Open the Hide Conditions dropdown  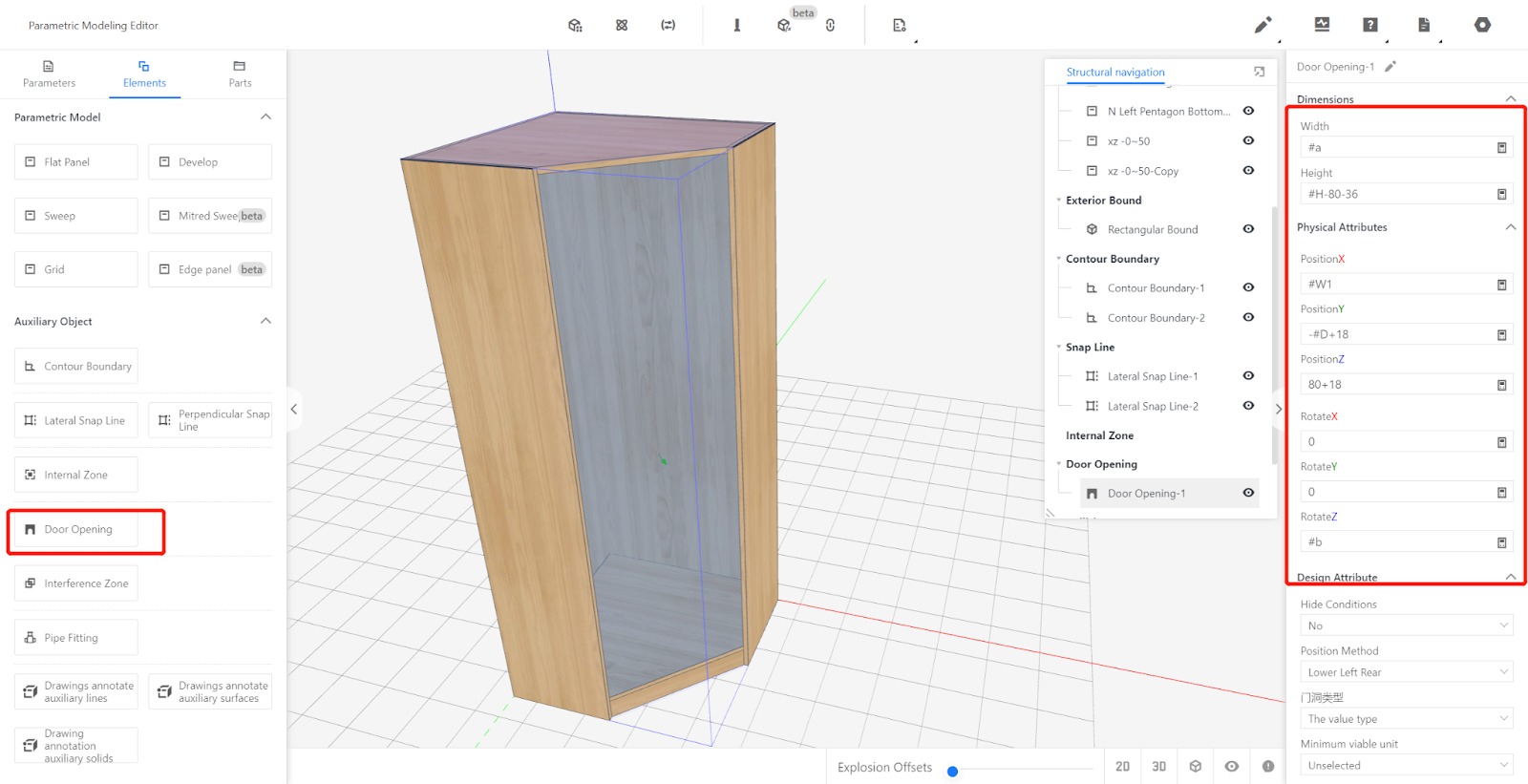tap(1406, 625)
